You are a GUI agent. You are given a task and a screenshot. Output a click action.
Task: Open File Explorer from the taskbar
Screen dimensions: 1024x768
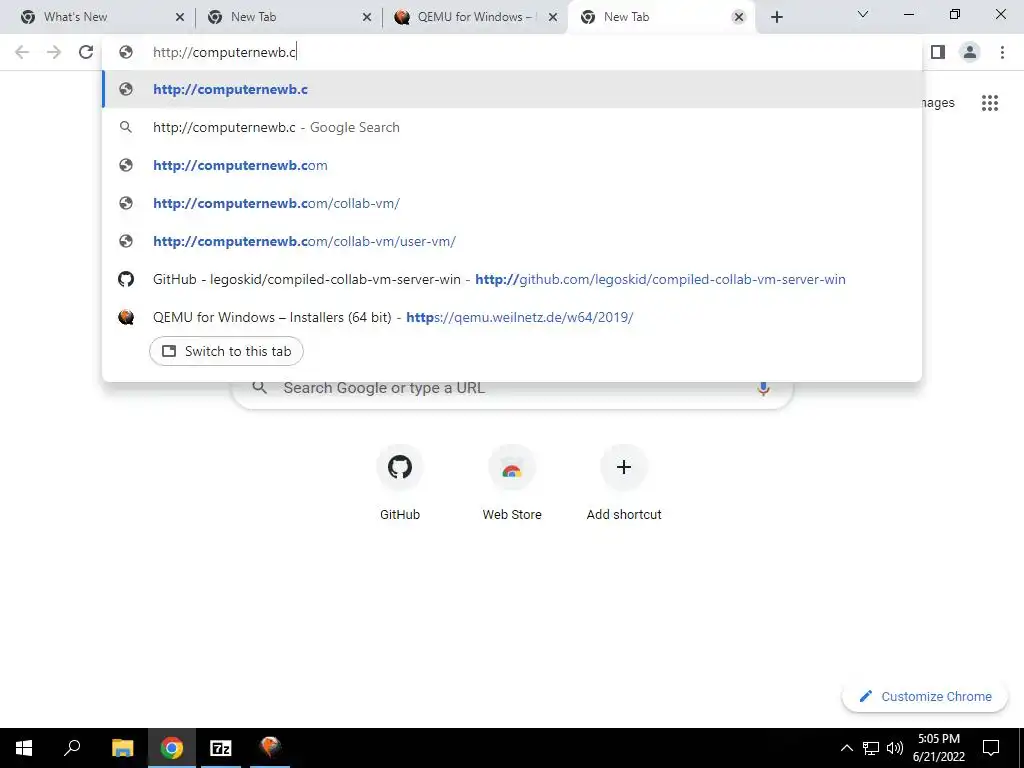tap(122, 748)
